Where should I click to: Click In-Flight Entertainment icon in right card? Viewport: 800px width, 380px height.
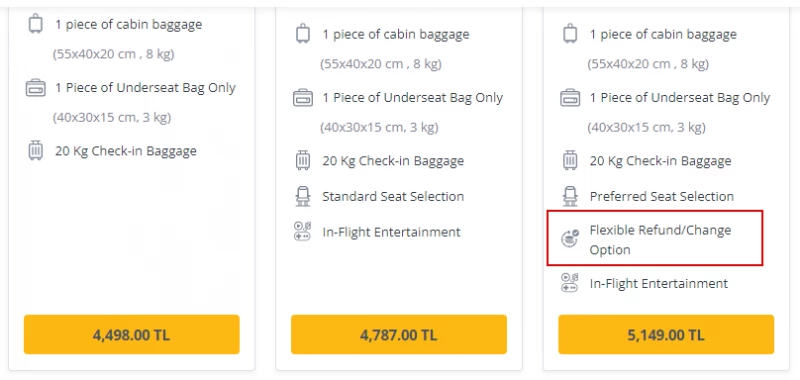point(570,283)
